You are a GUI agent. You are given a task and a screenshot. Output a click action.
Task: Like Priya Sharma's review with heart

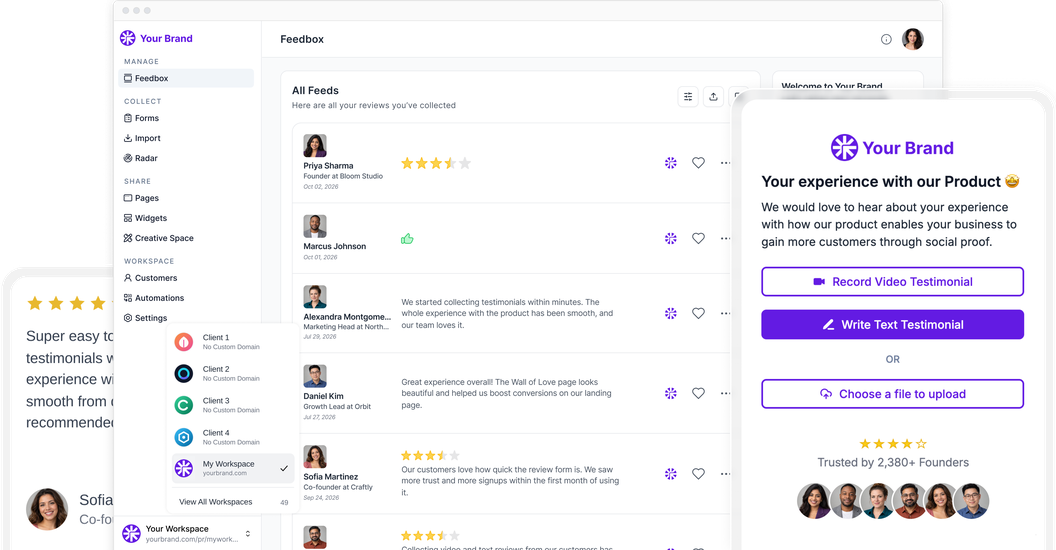pyautogui.click(x=698, y=163)
